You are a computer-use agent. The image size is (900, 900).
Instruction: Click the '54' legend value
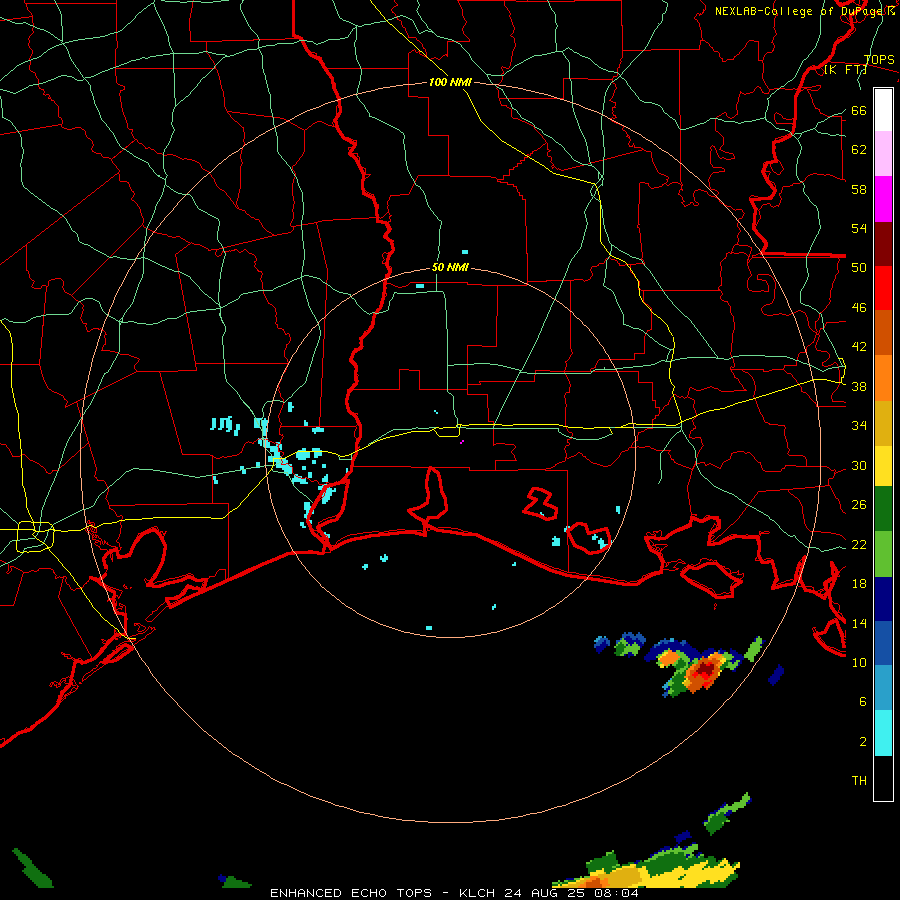click(x=859, y=228)
